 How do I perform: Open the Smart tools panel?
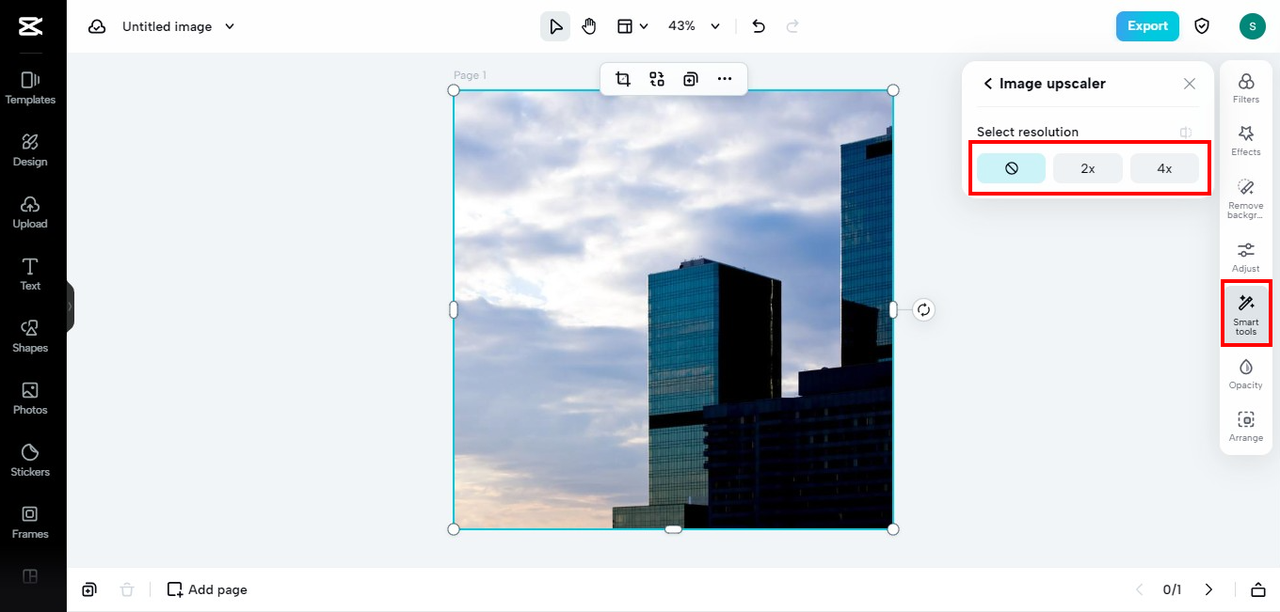(1246, 314)
